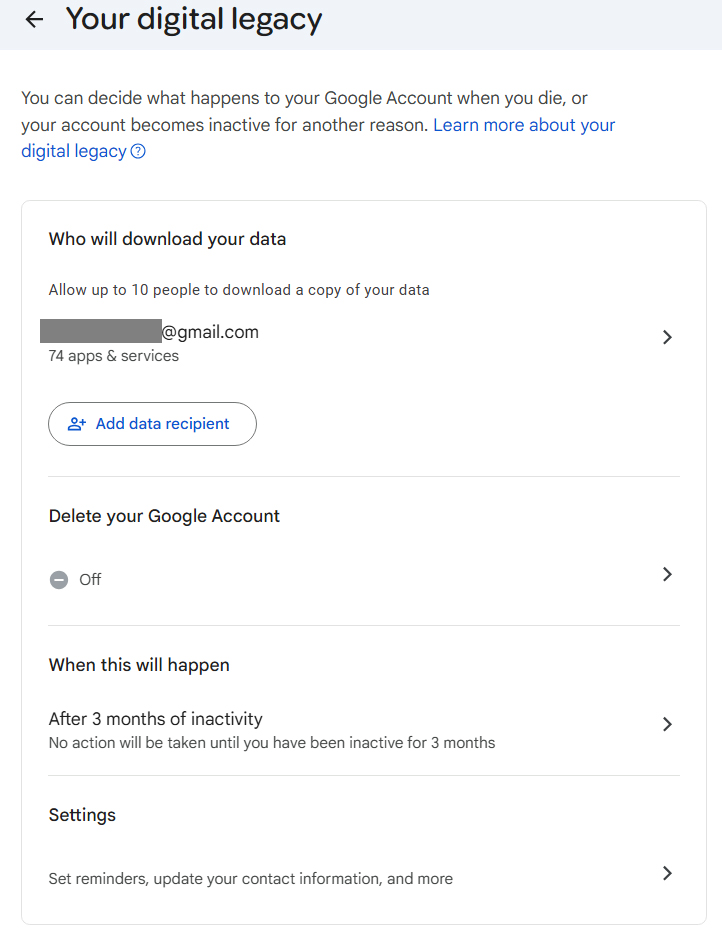The image size is (722, 938).
Task: Select the After 3 months of inactivity option
Action: (155, 719)
